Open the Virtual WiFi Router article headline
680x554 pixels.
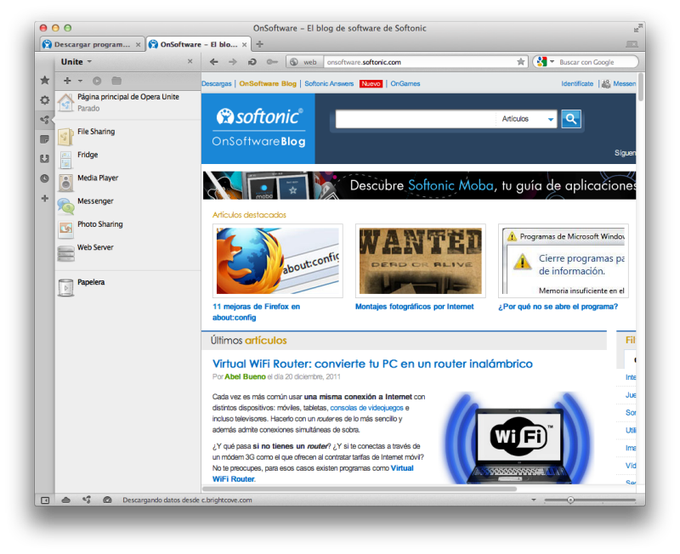point(372,364)
